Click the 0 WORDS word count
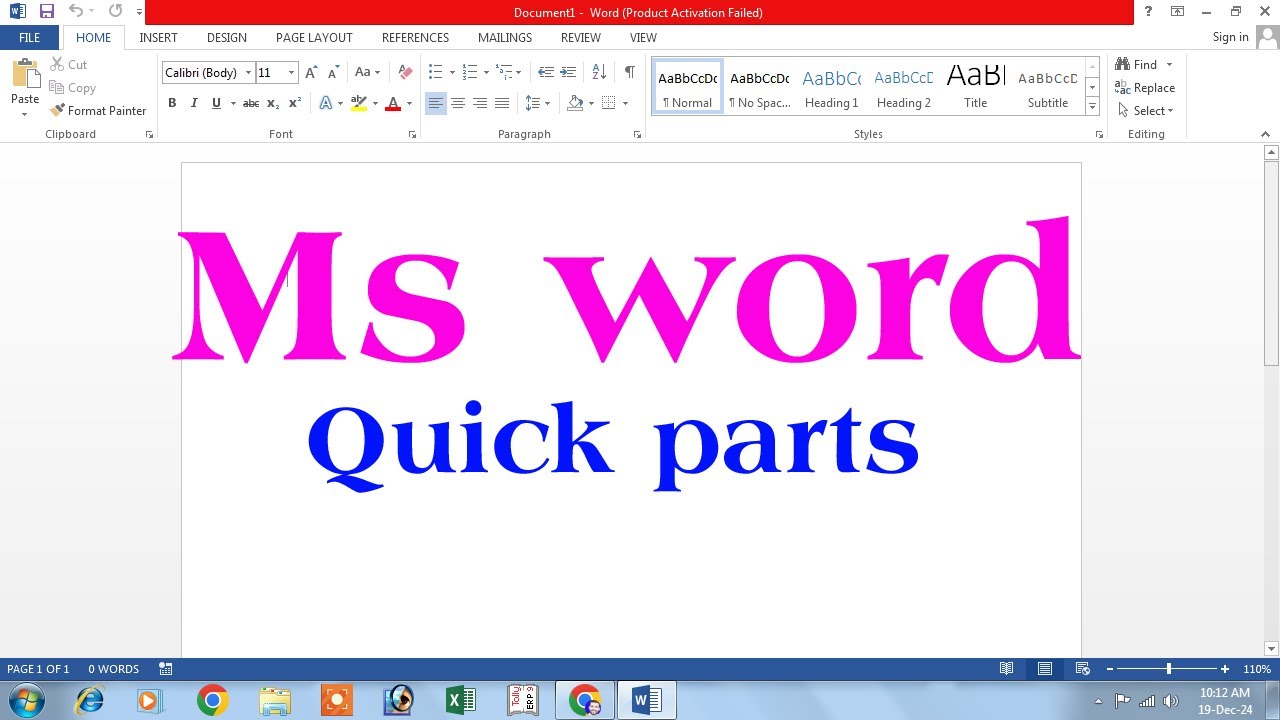 (x=113, y=669)
